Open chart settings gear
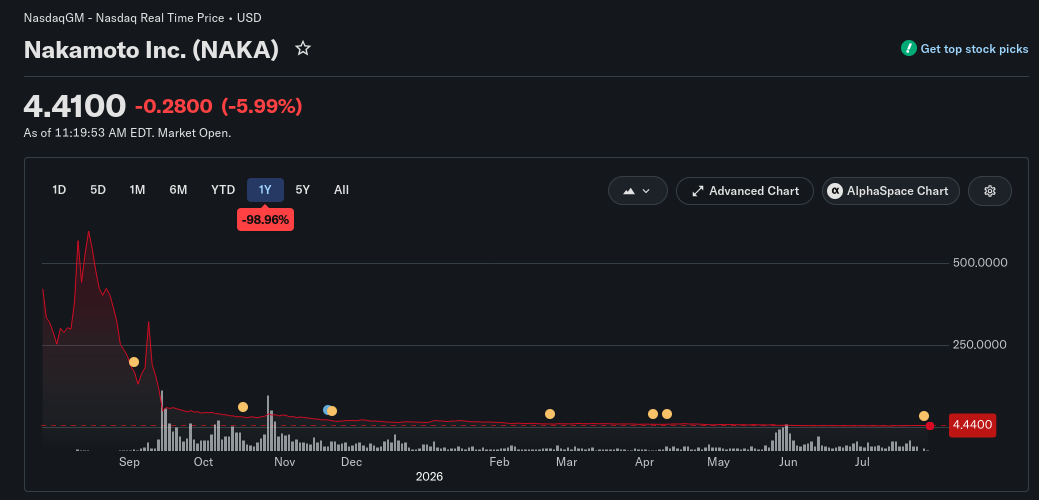This screenshot has height=500, width=1039. tap(990, 191)
